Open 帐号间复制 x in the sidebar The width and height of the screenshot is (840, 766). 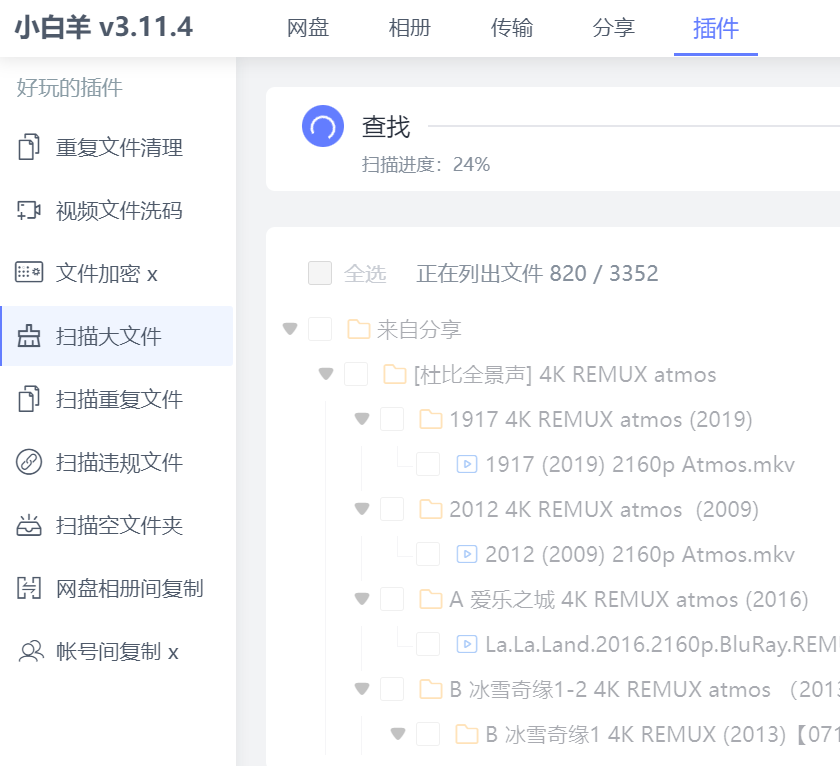[117, 652]
